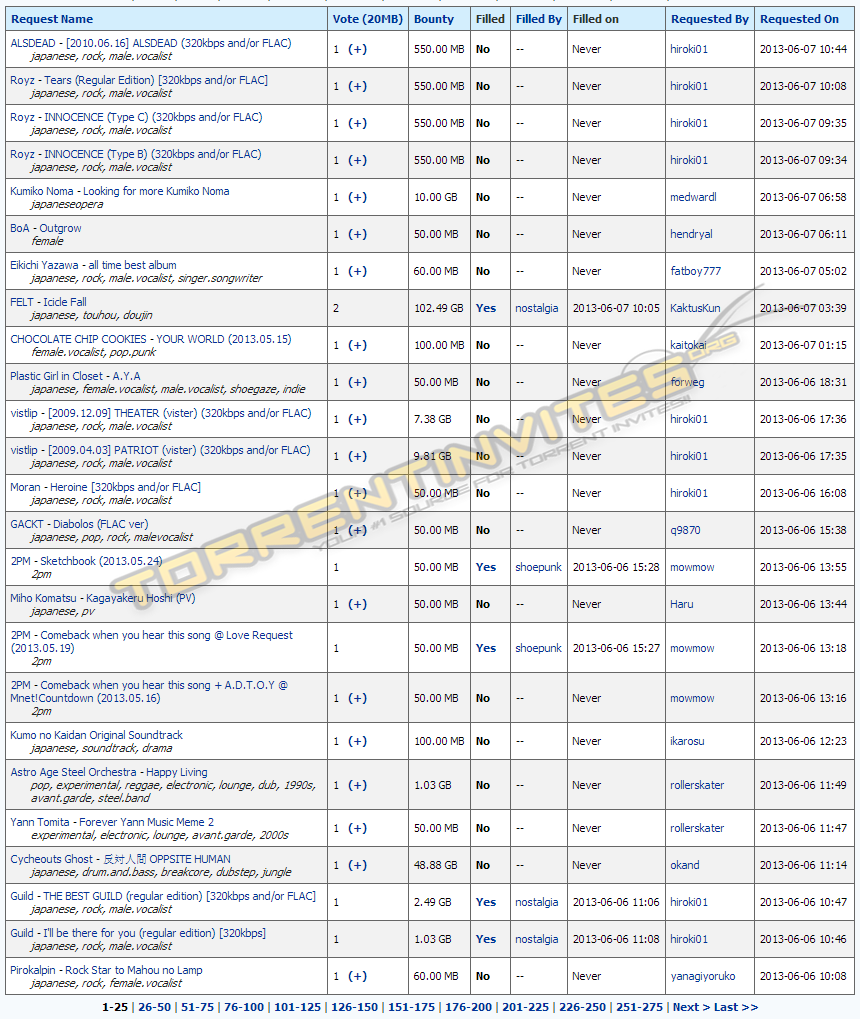
Task: Open vistlip PATRIOT (vister) request
Action: tap(160, 451)
